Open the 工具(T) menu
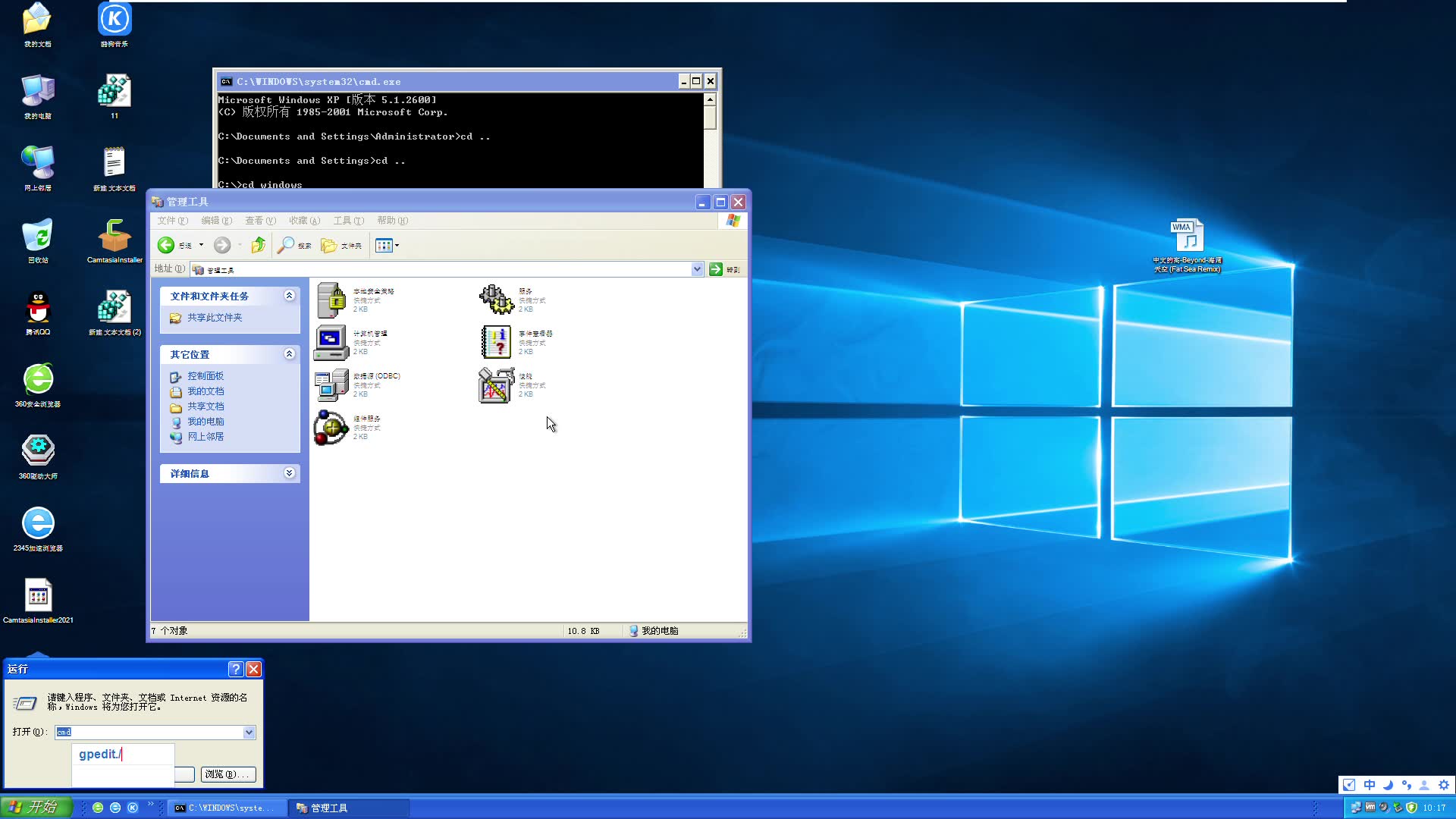This screenshot has width=1456, height=819. coord(348,221)
